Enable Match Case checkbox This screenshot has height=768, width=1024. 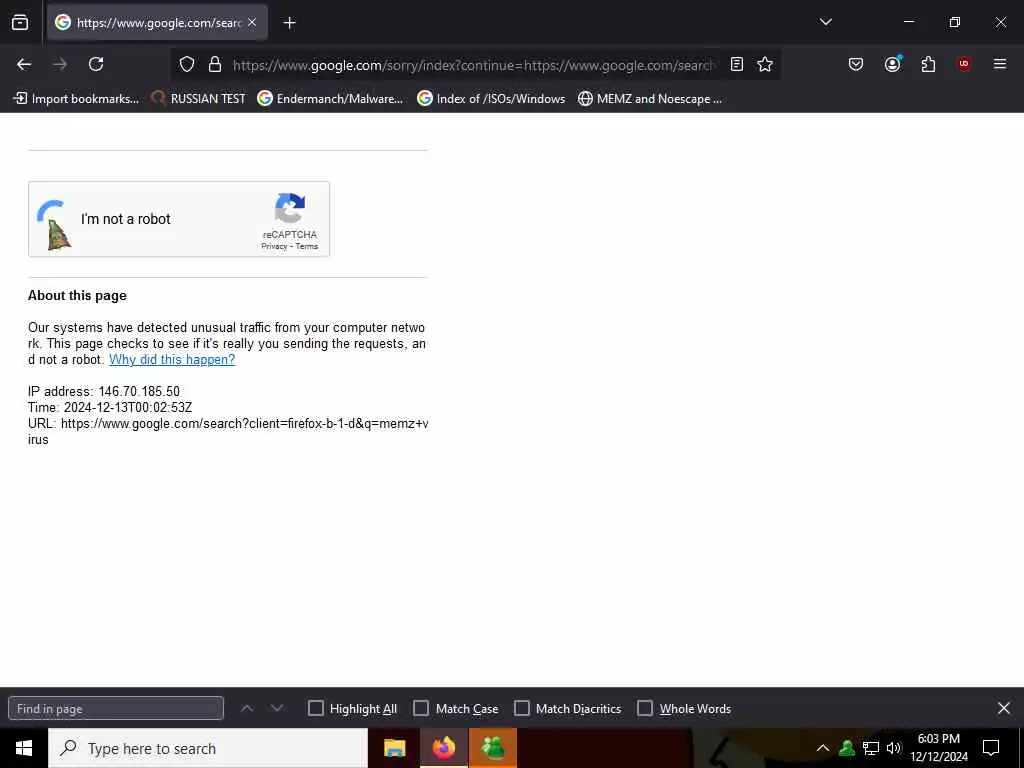tap(421, 709)
